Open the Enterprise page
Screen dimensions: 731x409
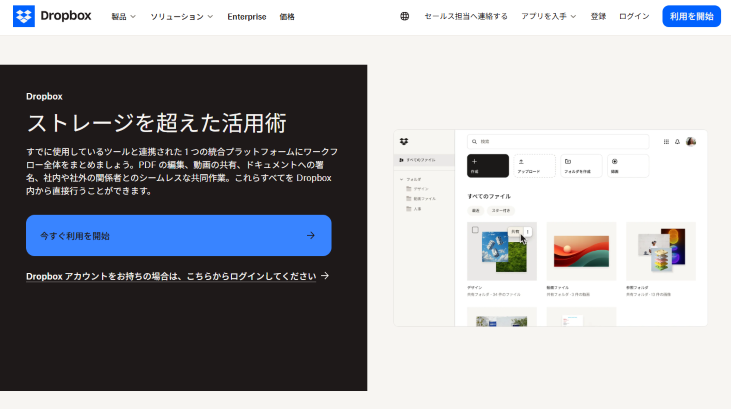247,16
